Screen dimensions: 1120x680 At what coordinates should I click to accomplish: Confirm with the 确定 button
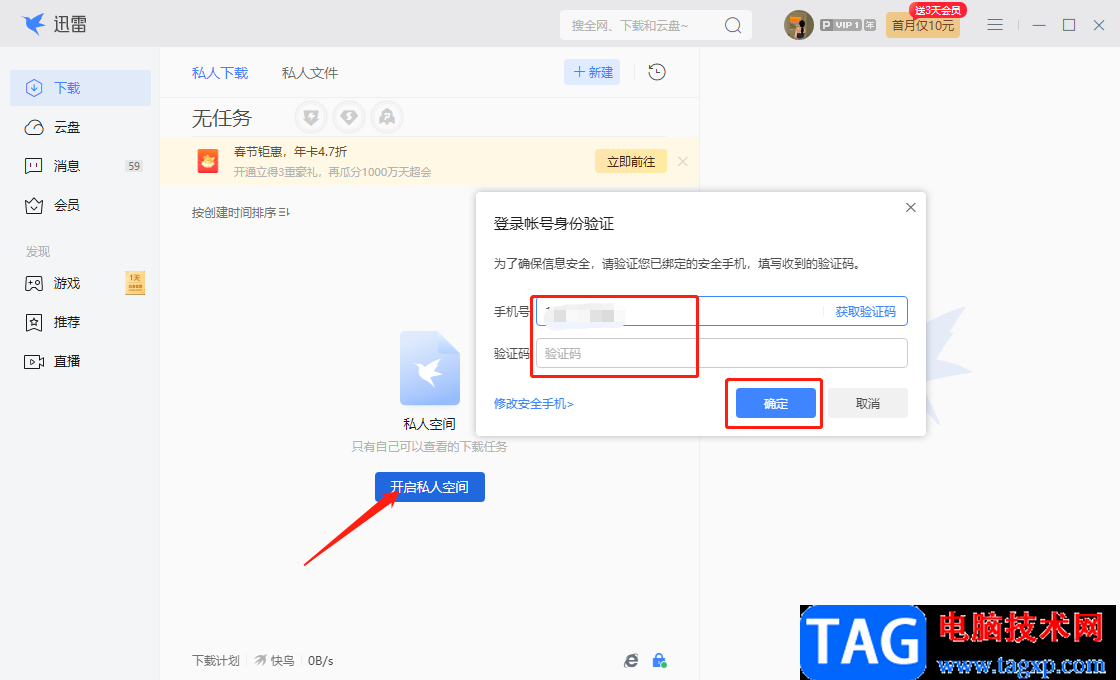pyautogui.click(x=776, y=404)
